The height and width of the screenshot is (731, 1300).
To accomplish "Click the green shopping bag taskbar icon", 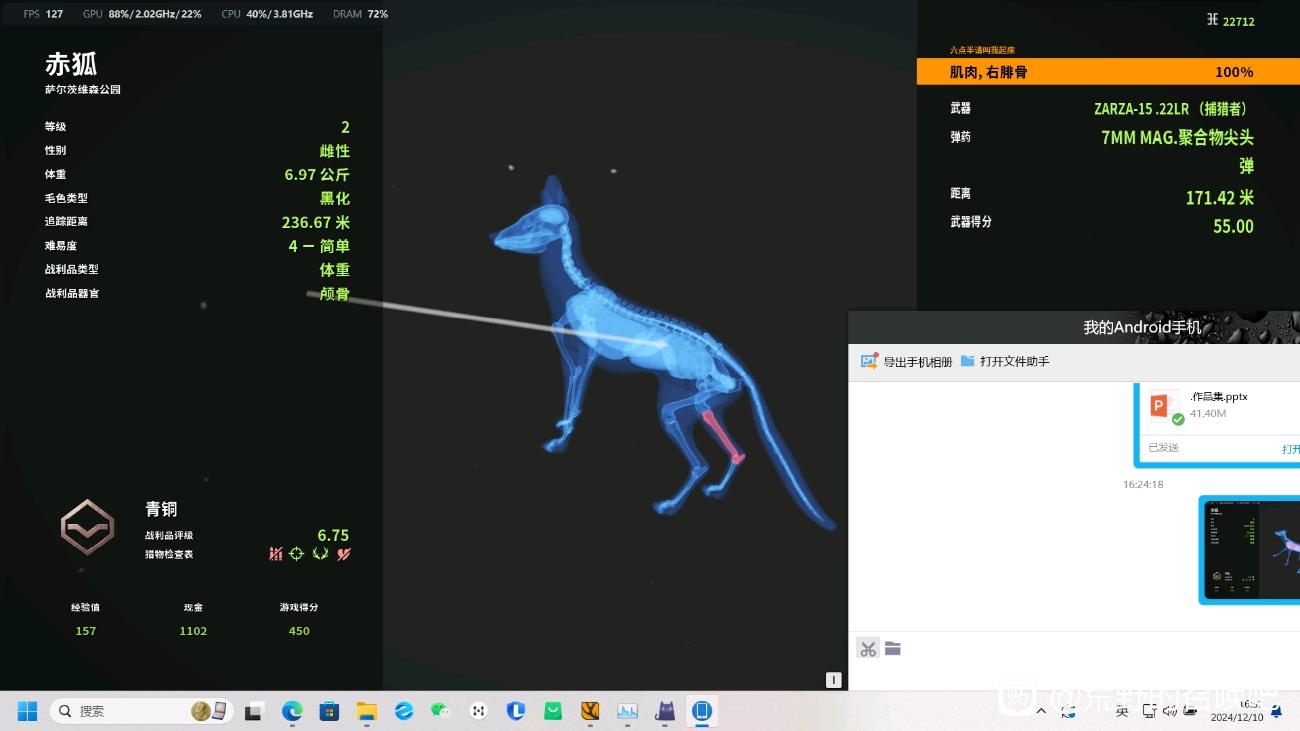I will pyautogui.click(x=553, y=711).
